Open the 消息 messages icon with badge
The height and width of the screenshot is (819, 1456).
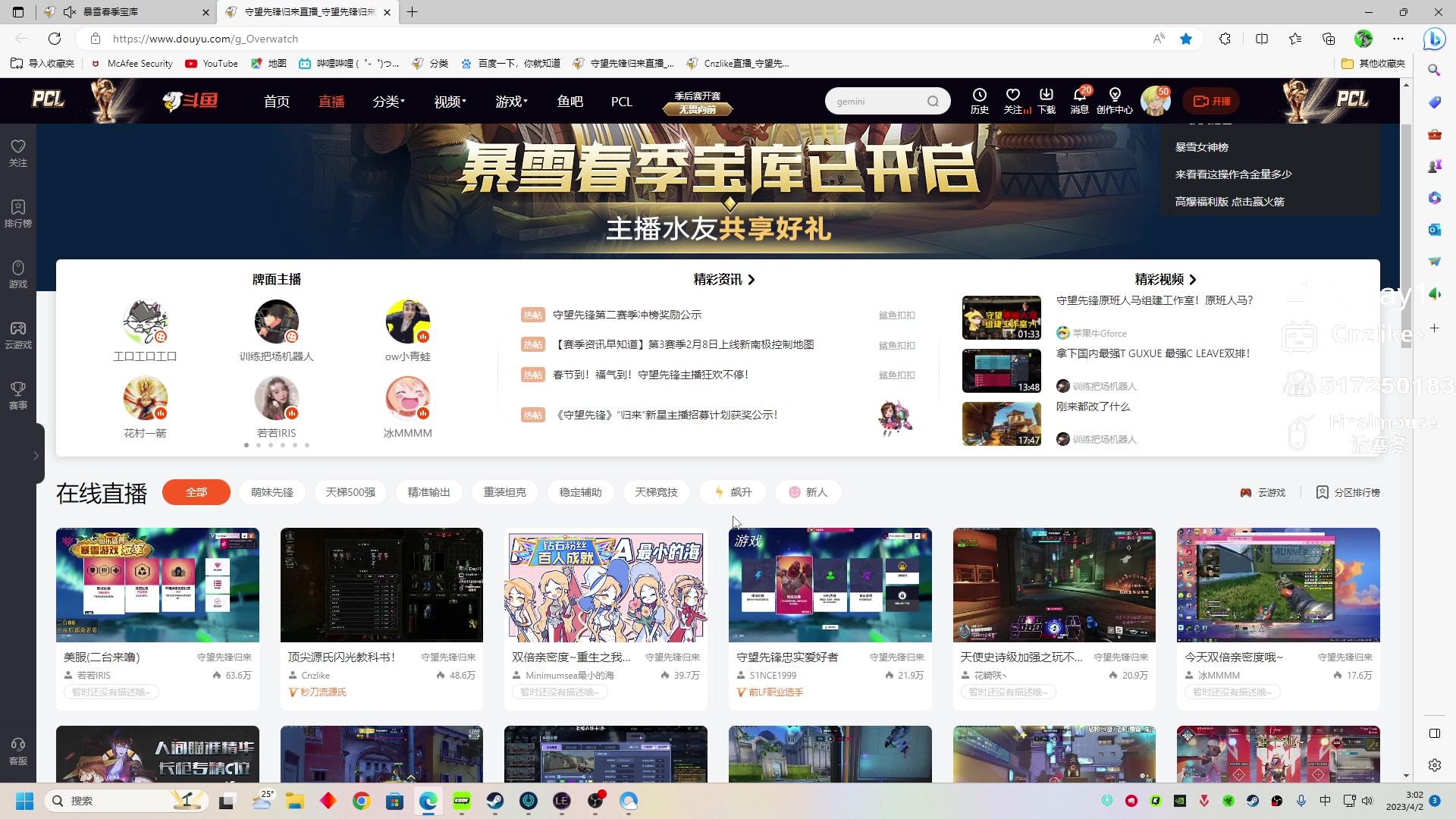1079,101
